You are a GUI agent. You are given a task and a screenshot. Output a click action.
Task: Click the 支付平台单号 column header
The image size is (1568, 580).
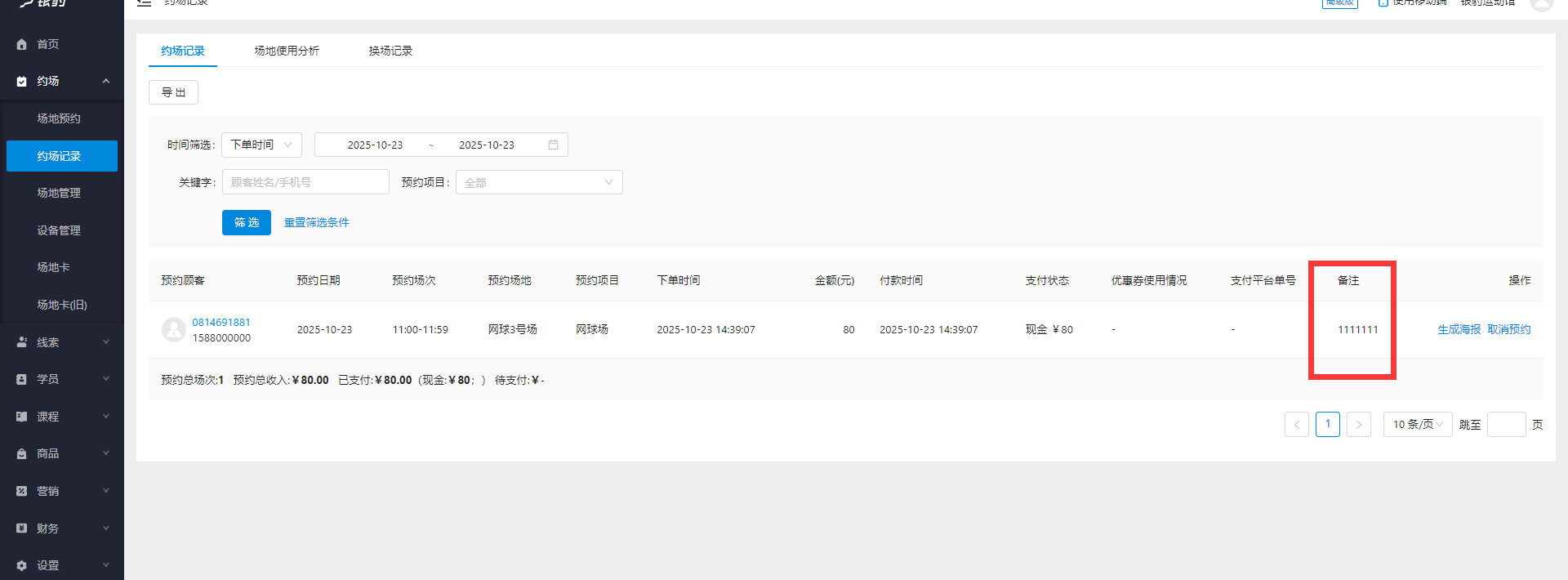pos(1263,280)
